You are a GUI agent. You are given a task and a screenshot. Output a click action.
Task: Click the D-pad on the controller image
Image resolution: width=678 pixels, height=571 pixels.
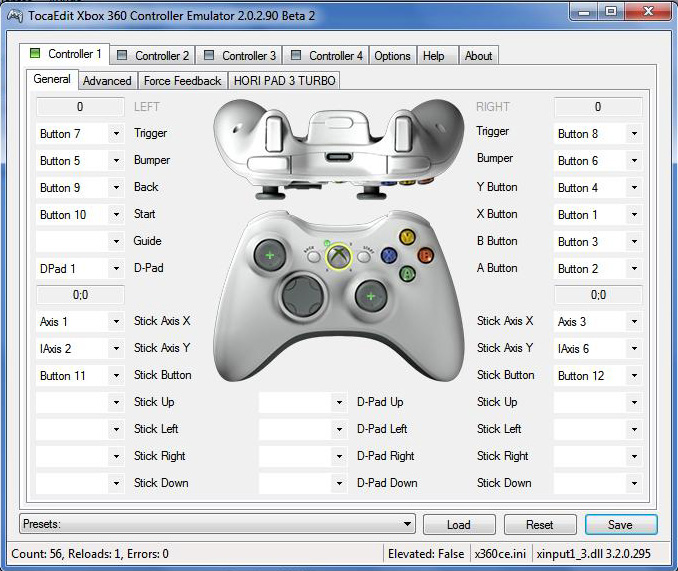pyautogui.click(x=303, y=296)
